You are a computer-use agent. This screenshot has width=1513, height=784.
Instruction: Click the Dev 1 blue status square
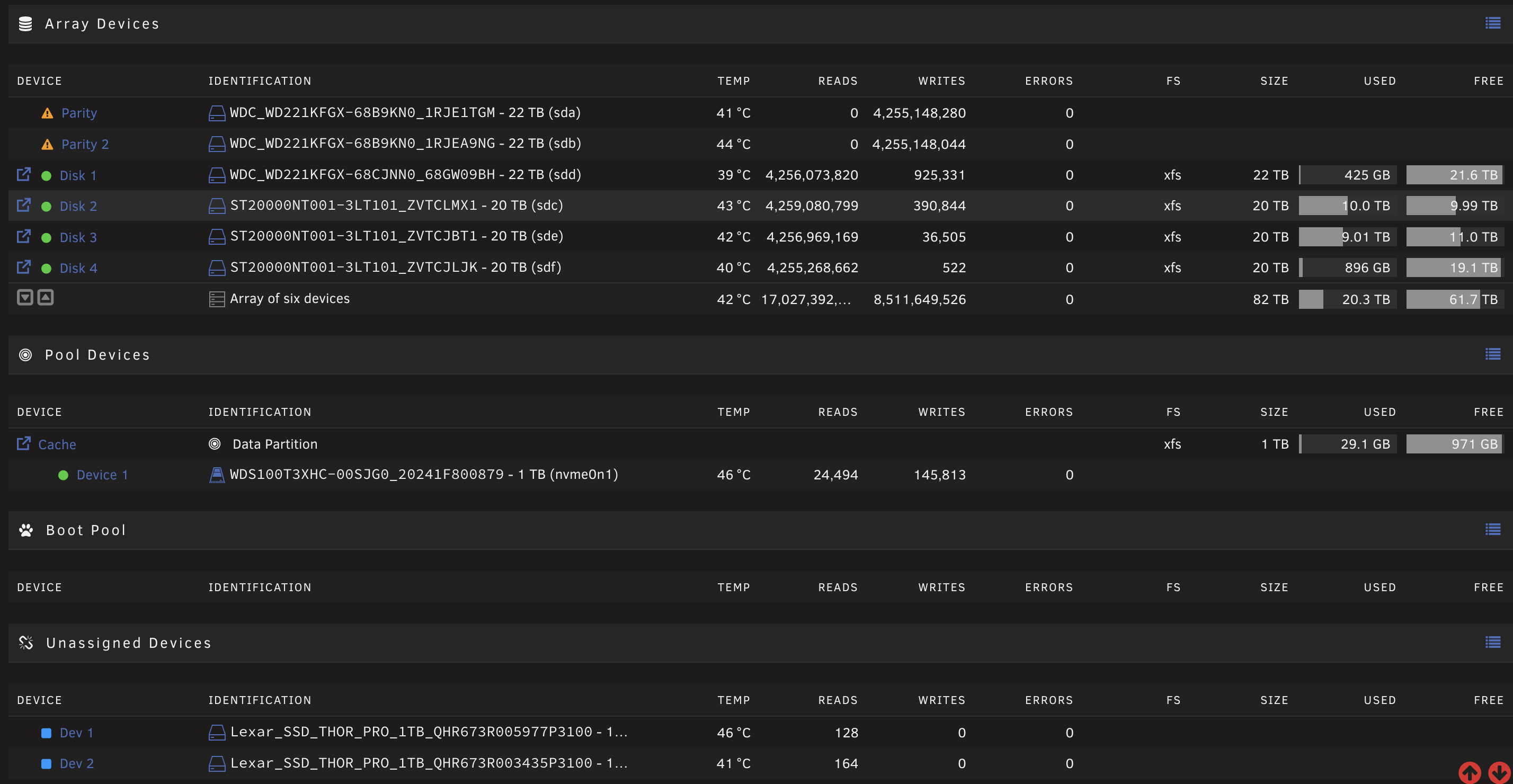tap(47, 733)
